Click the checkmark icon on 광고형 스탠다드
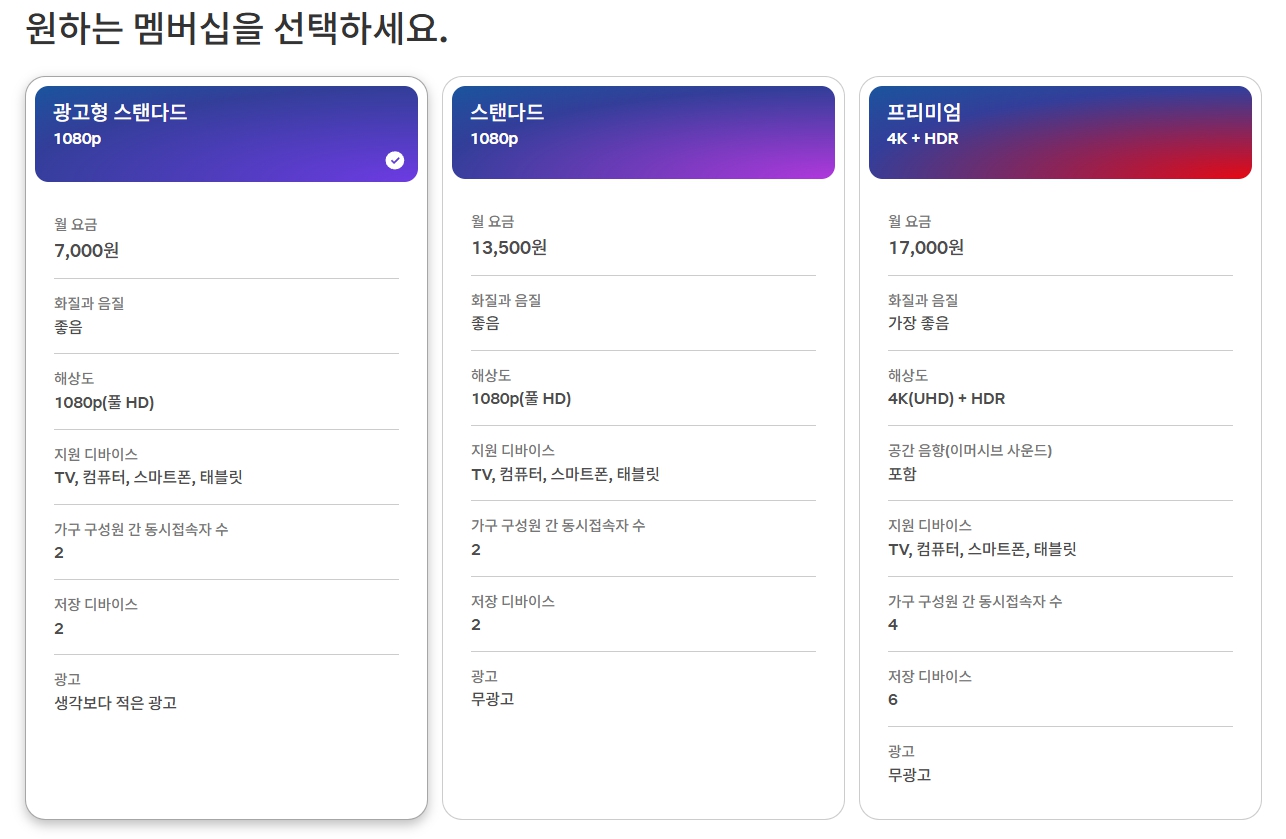This screenshot has width=1286, height=839. [x=395, y=160]
